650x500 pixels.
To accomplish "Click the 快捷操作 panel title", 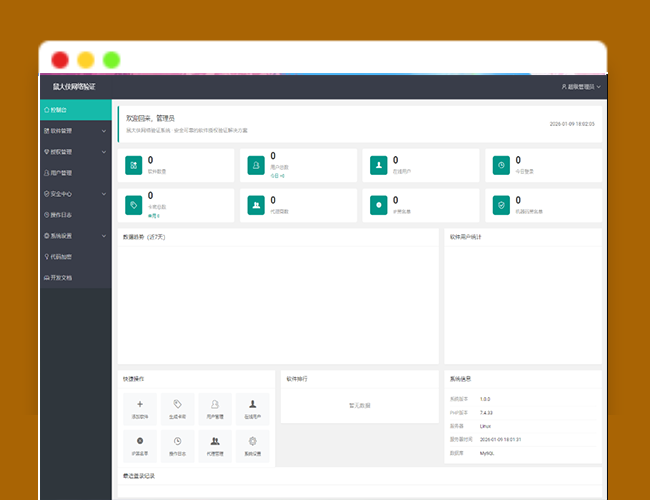I will coord(133,379).
